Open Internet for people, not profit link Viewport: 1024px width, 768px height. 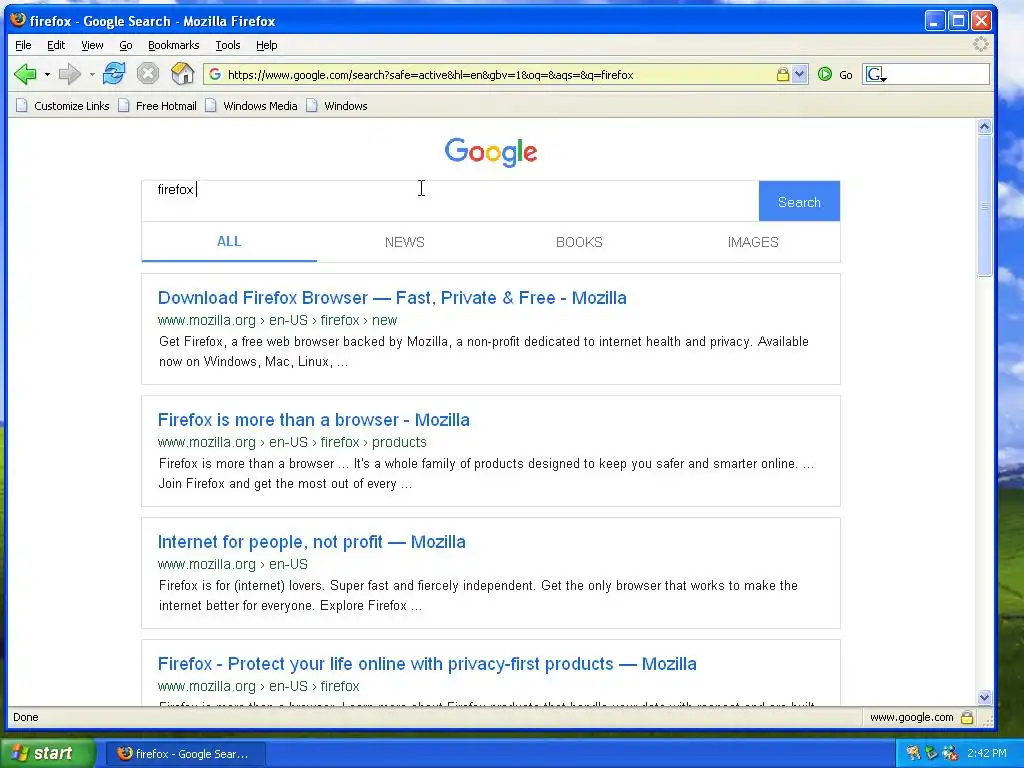point(312,542)
